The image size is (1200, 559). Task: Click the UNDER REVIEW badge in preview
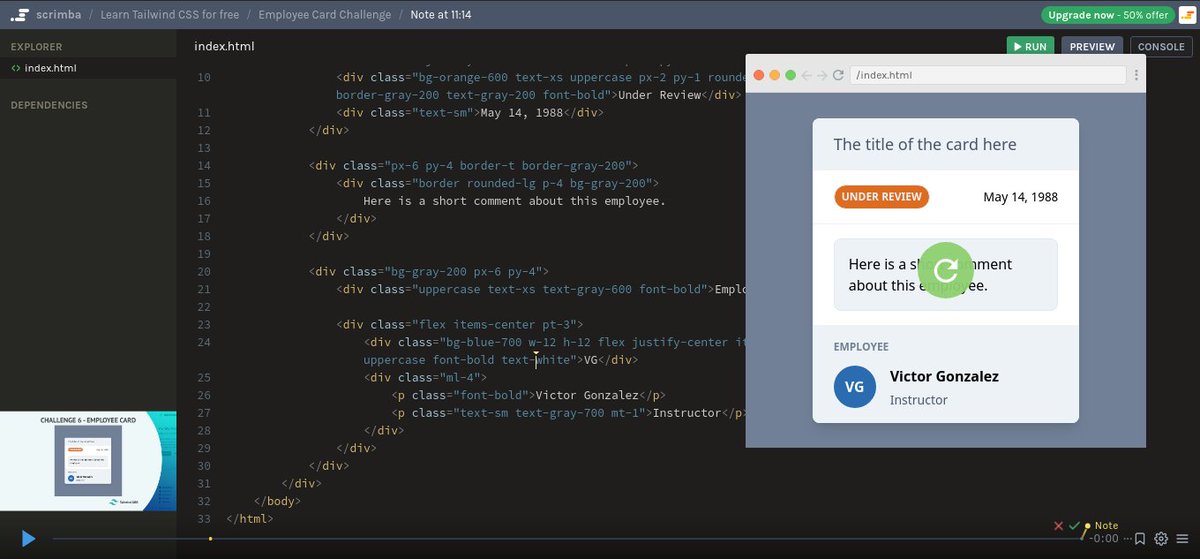[x=881, y=197]
